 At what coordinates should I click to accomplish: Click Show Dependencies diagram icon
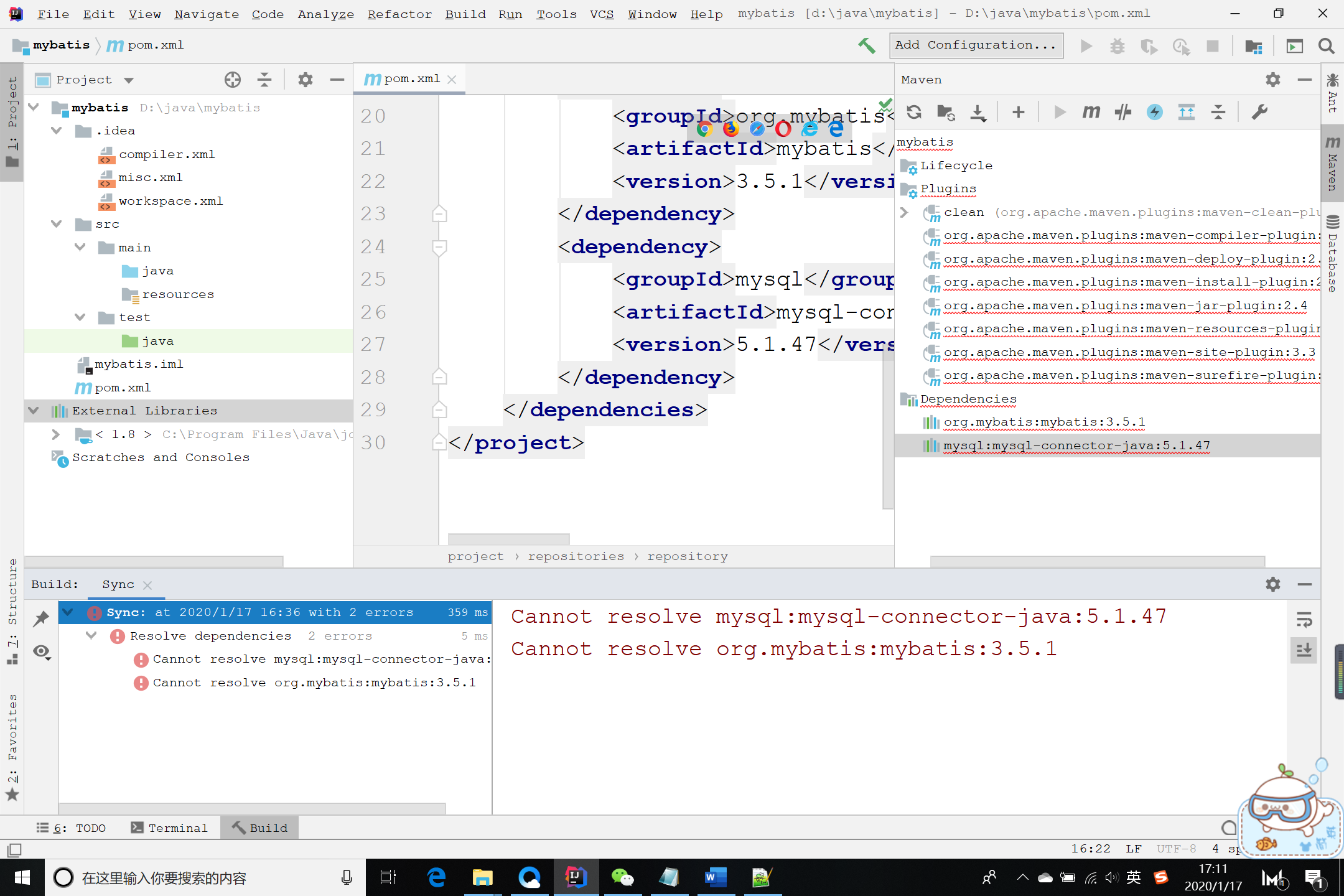[x=1187, y=112]
